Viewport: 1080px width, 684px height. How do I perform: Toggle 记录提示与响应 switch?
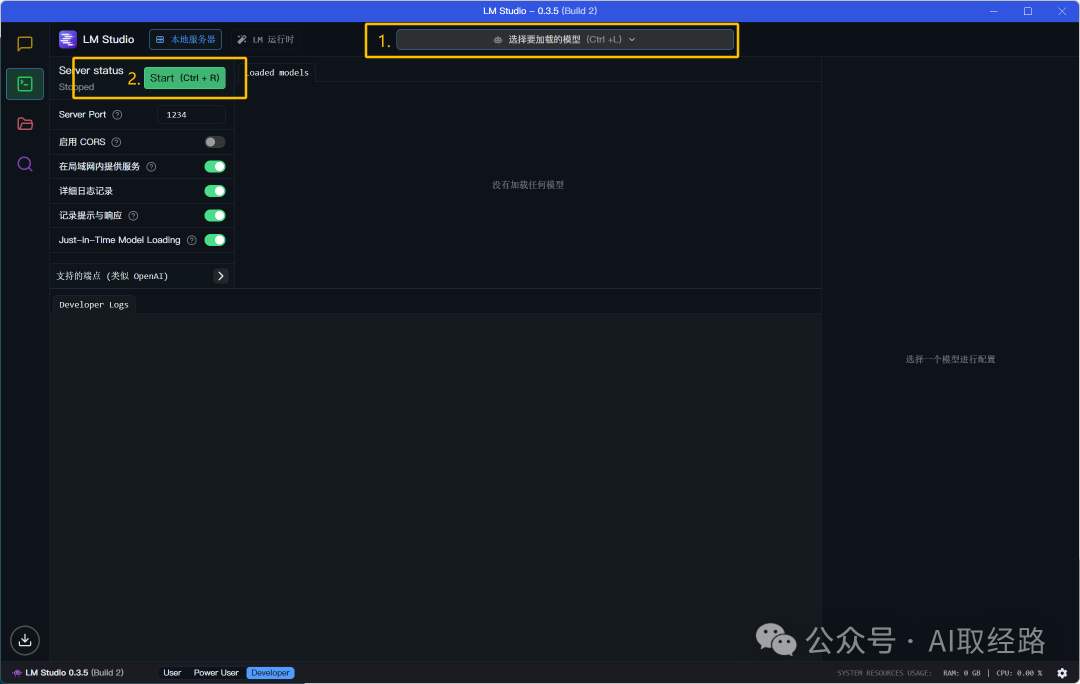[215, 216]
